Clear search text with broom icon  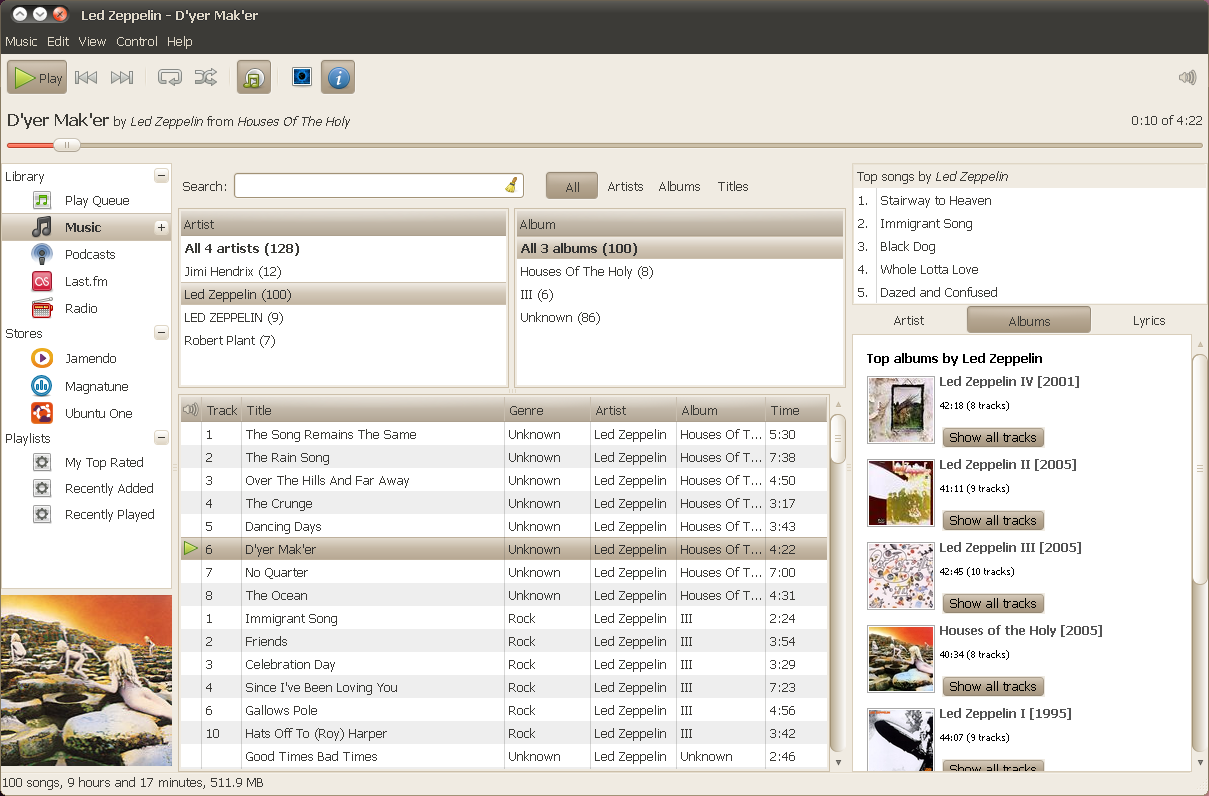pos(511,185)
